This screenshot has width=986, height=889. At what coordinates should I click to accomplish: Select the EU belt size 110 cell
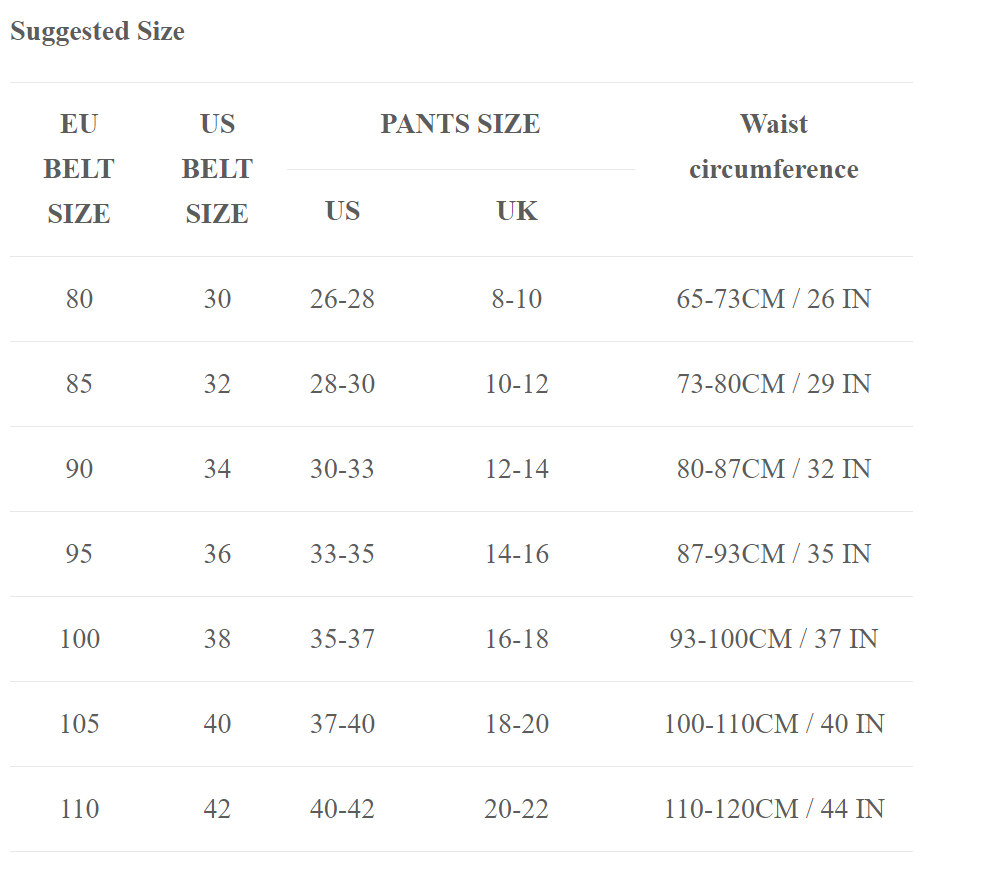point(79,809)
